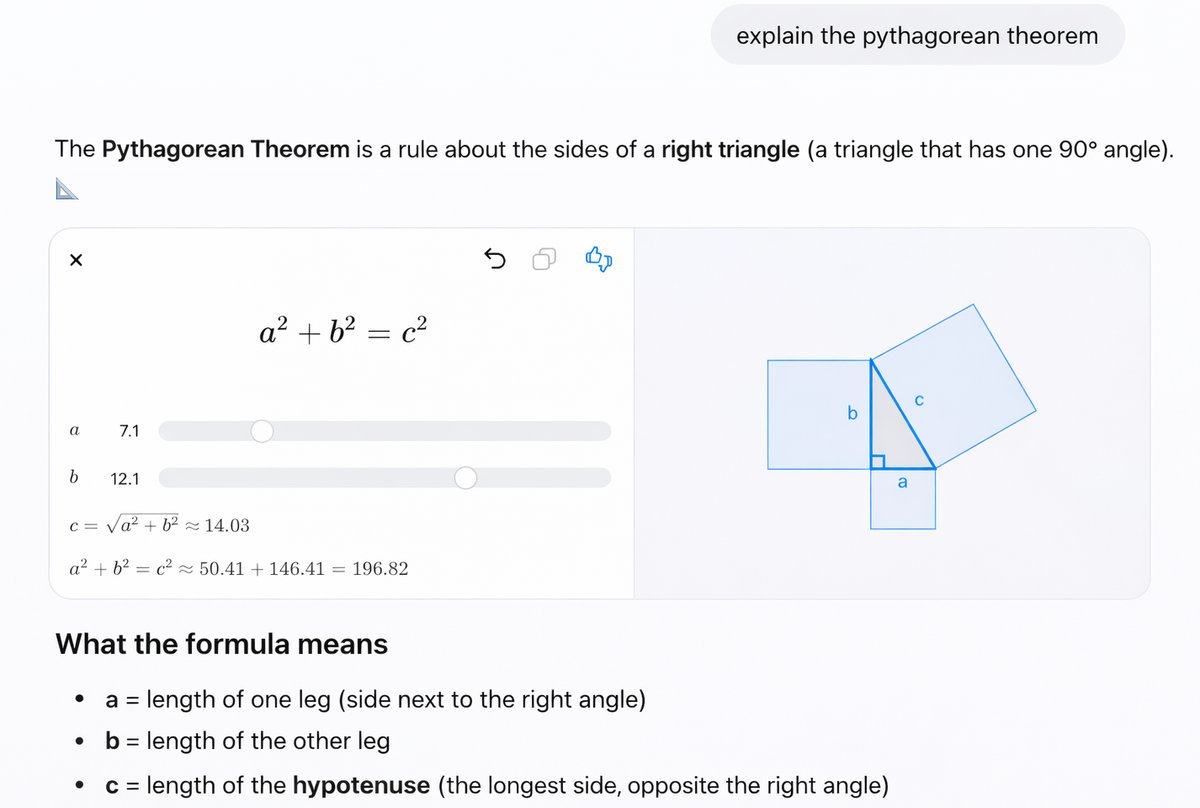Click the undo/reset arrow icon
1200x808 pixels.
[495, 259]
